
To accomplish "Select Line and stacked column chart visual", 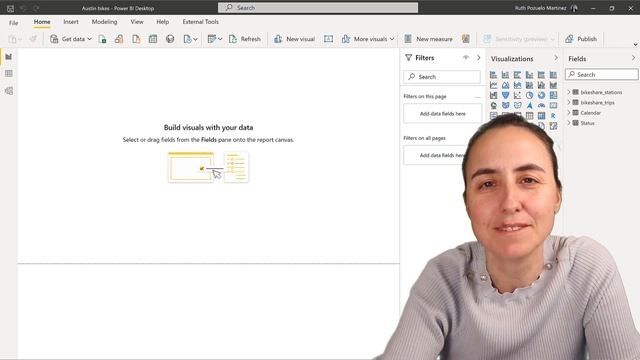I will tap(529, 85).
